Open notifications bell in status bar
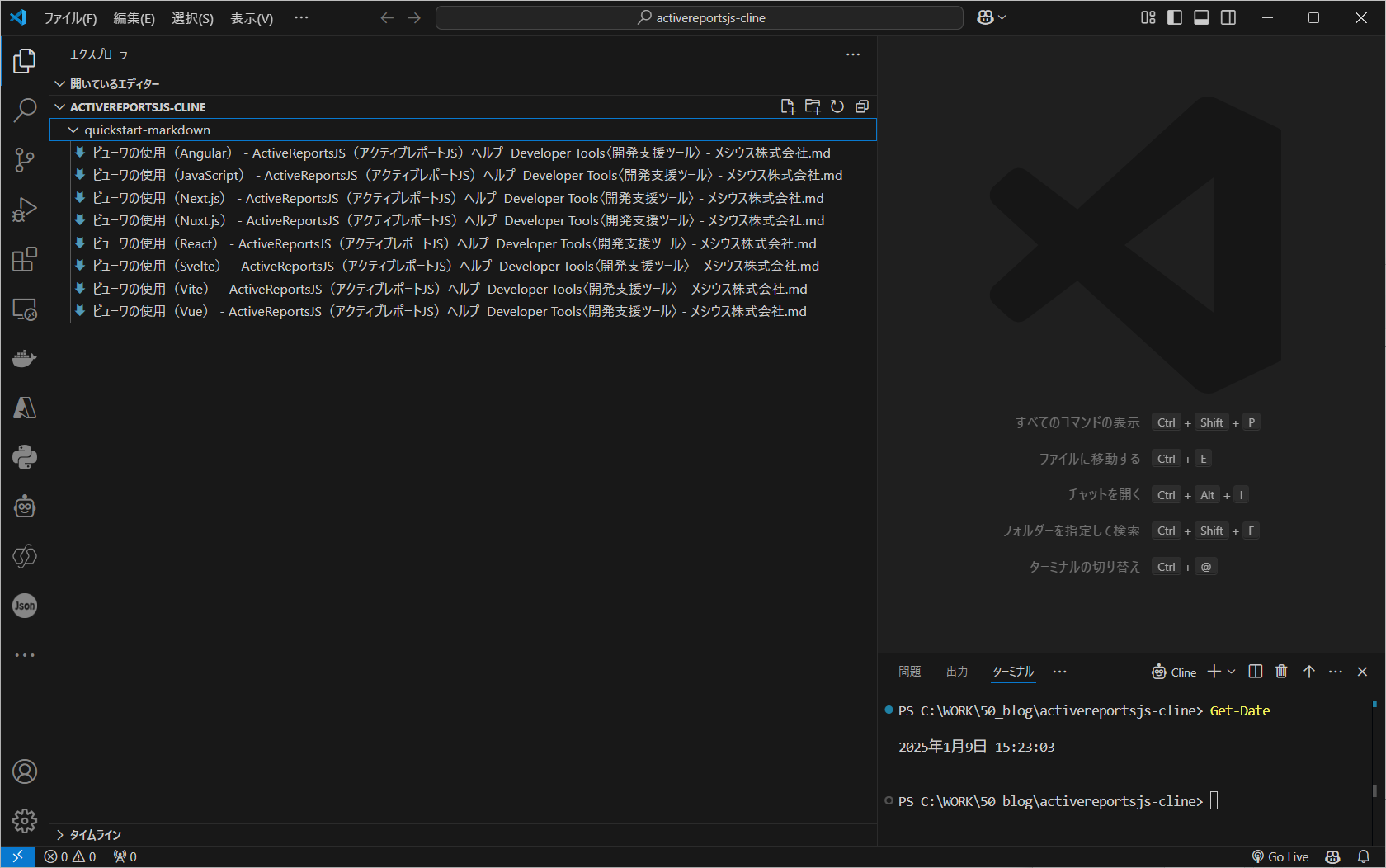Image resolution: width=1386 pixels, height=868 pixels. tap(1364, 856)
